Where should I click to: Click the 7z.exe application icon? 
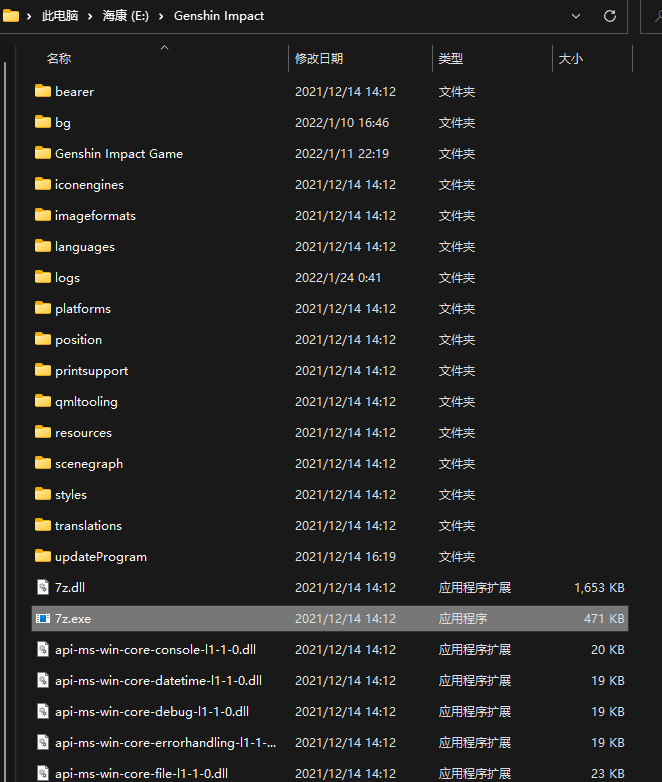point(43,618)
